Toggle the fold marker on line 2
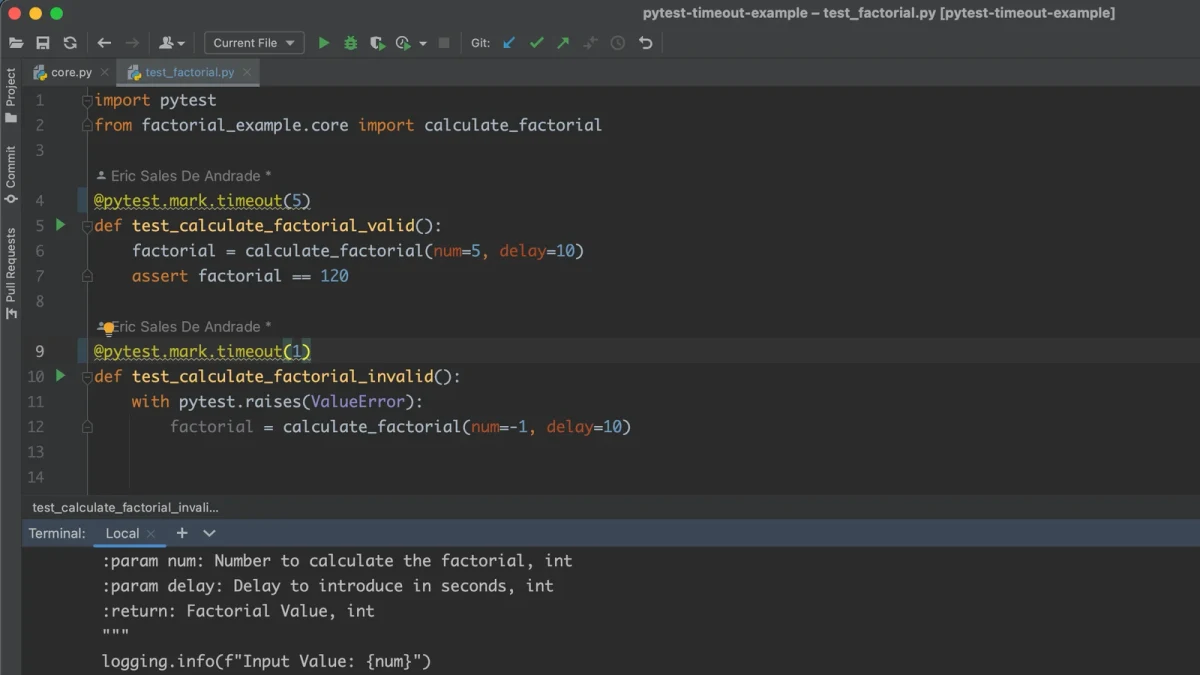The height and width of the screenshot is (675, 1200). 87,125
